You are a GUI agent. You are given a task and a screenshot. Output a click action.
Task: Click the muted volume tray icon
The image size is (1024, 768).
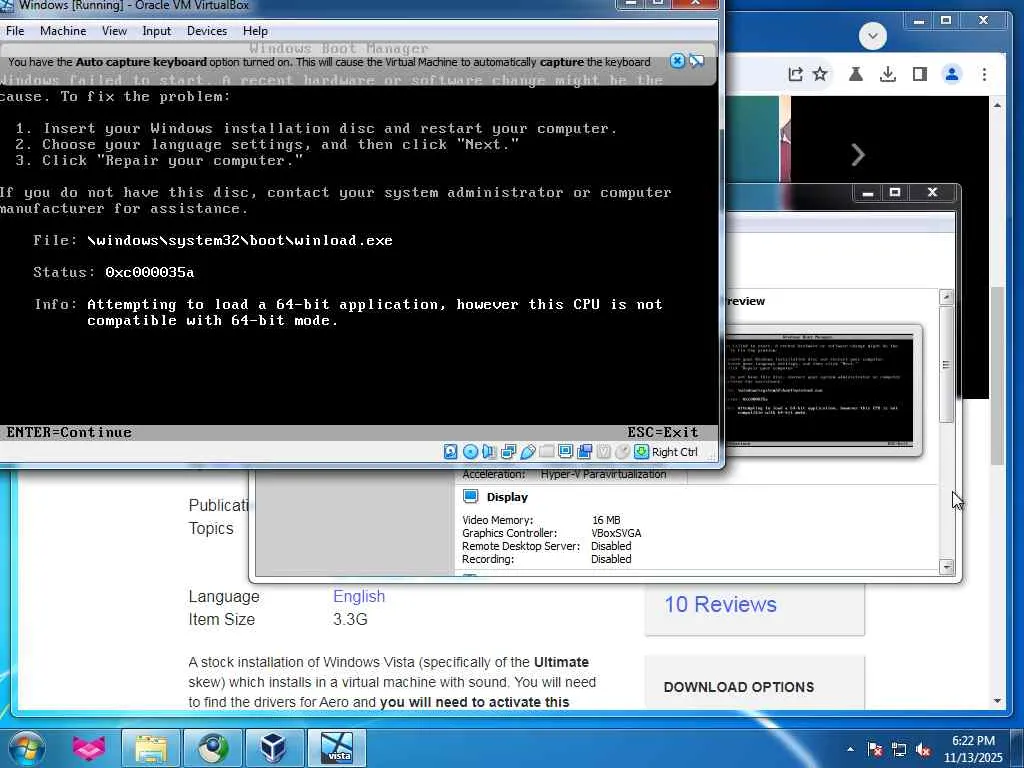click(923, 749)
